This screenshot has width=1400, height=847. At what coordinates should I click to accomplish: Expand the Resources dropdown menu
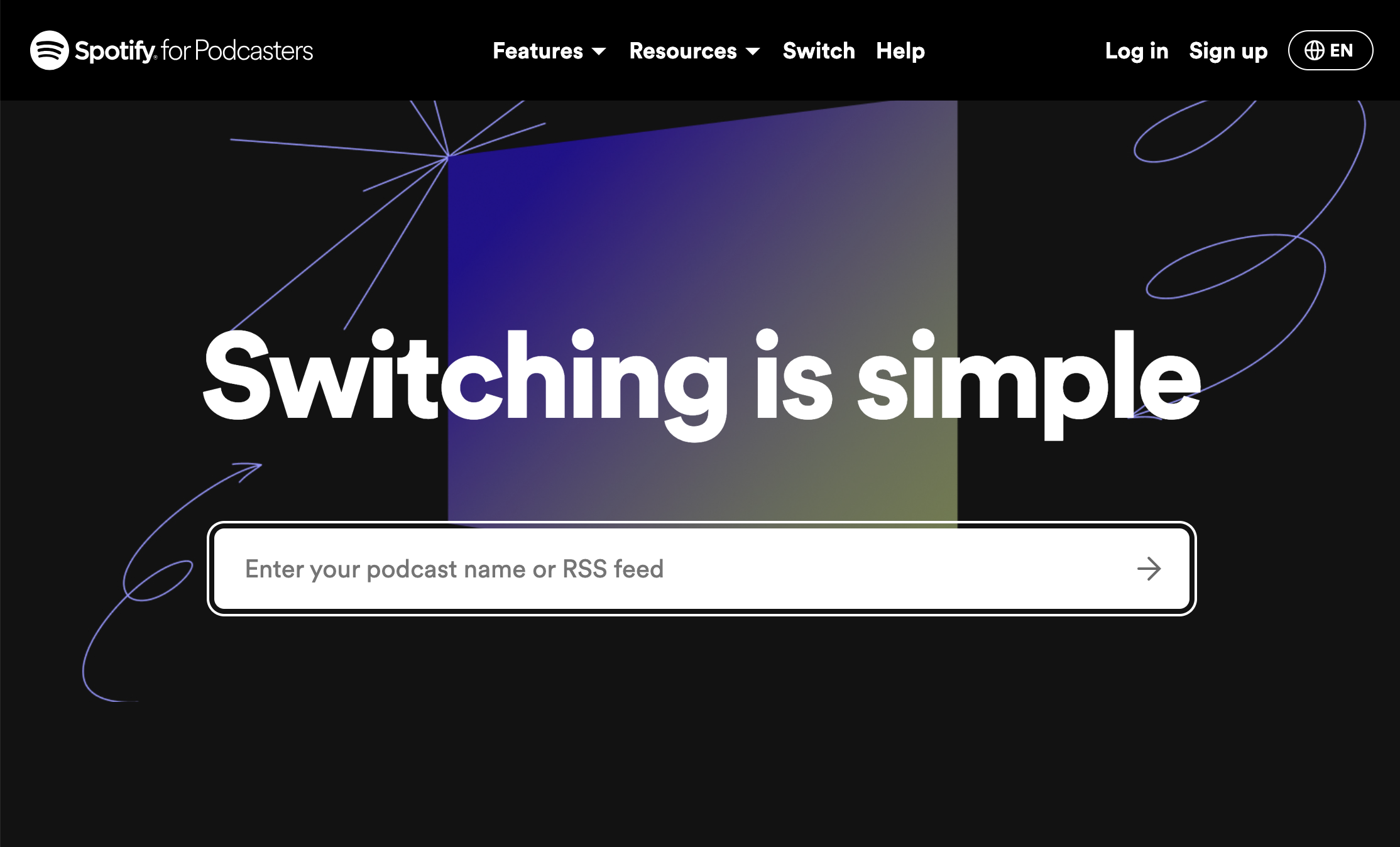pyautogui.click(x=694, y=51)
